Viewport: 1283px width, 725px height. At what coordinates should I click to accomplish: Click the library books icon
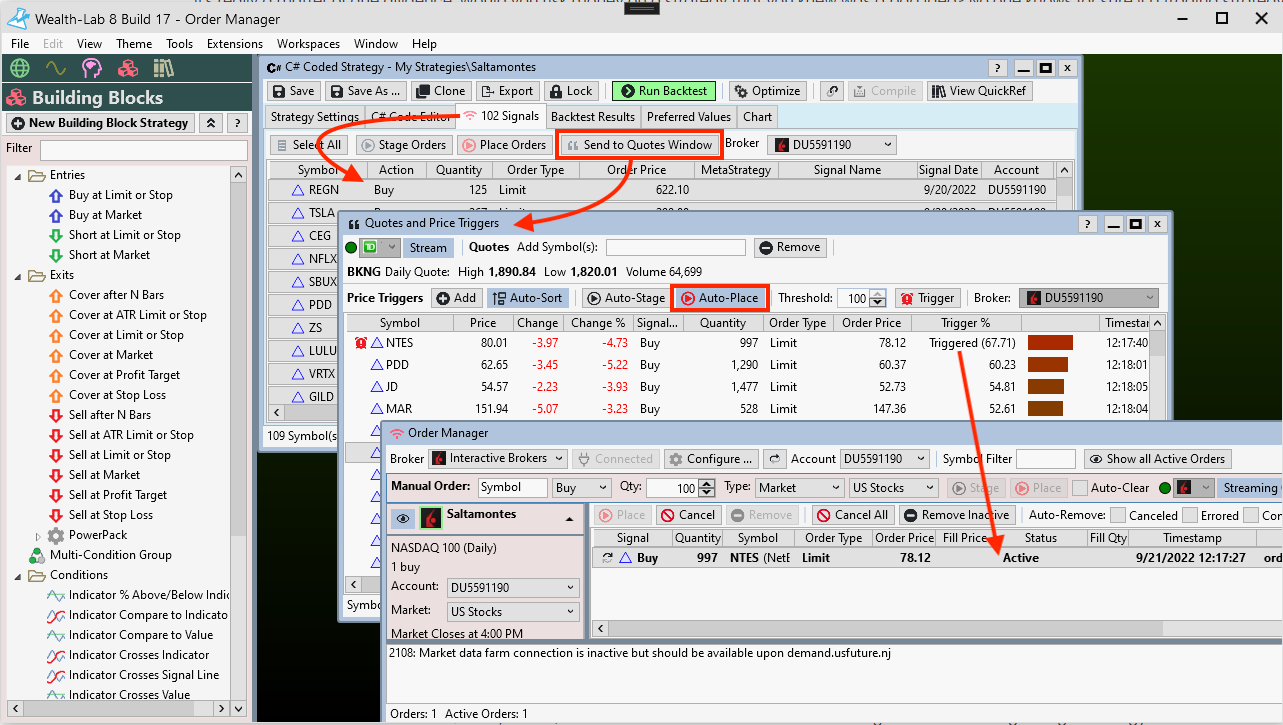pos(163,69)
